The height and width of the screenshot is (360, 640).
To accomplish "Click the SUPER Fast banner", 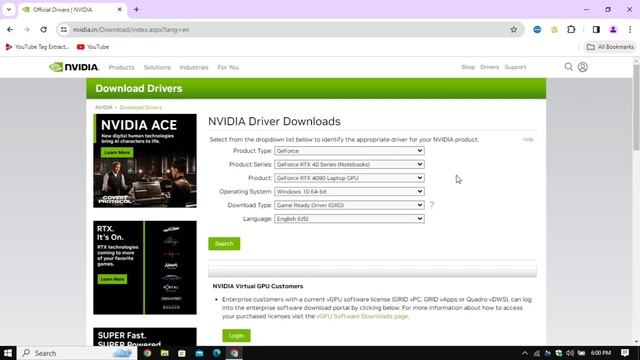I will 145,337.
